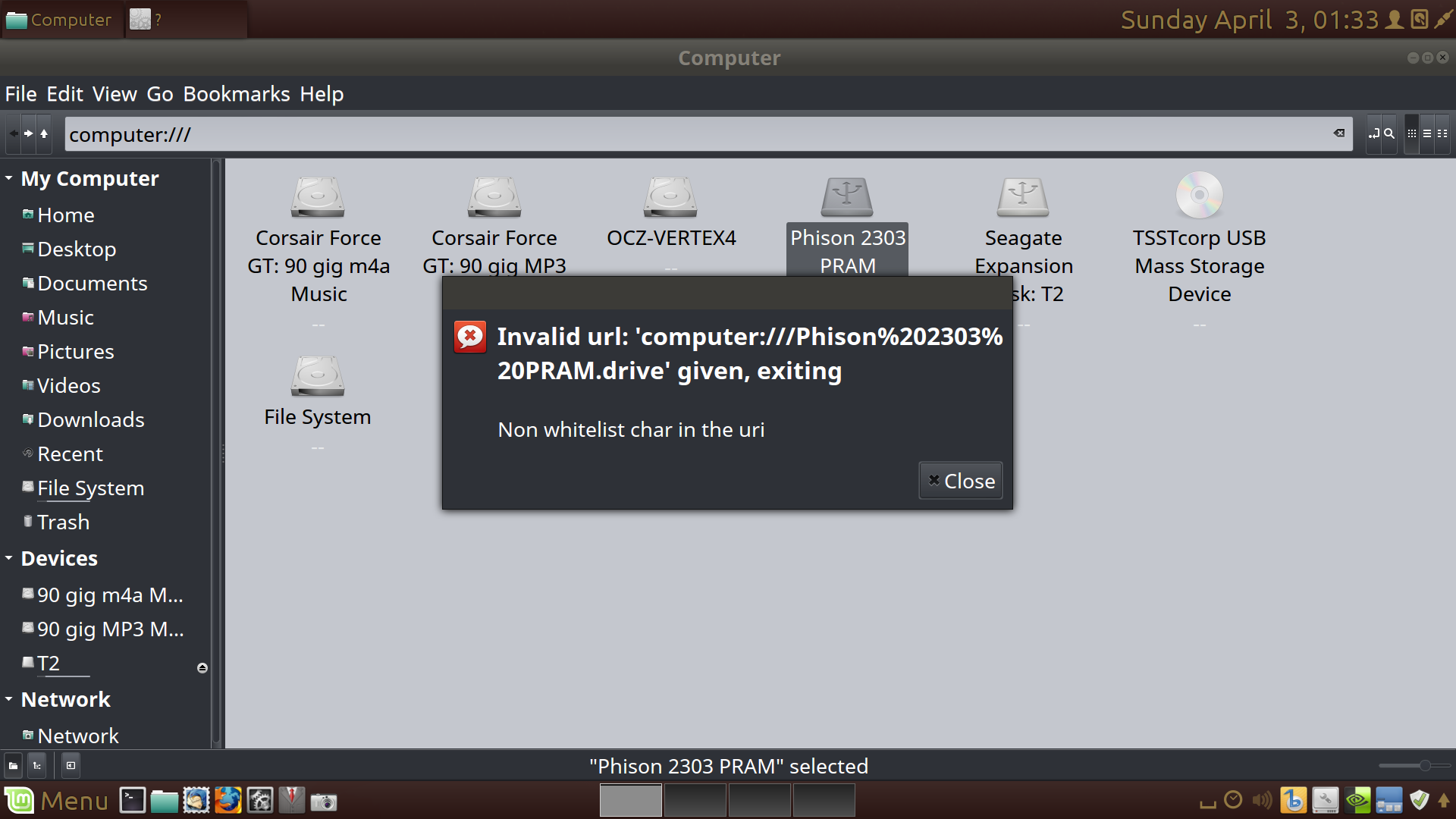Open Home in sidebar
The height and width of the screenshot is (819, 1456).
(x=66, y=215)
